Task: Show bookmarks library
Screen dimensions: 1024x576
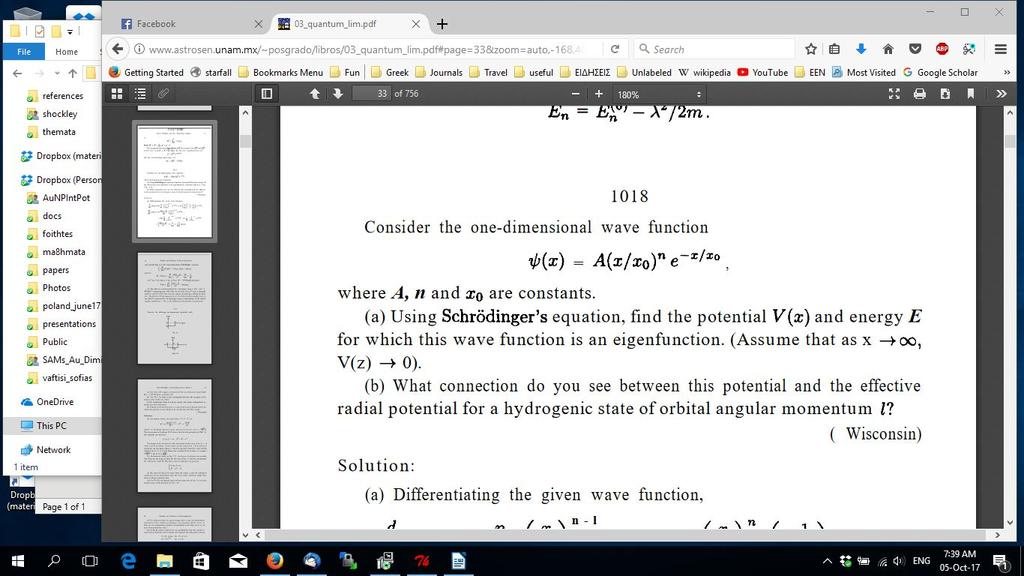Action: (x=834, y=49)
